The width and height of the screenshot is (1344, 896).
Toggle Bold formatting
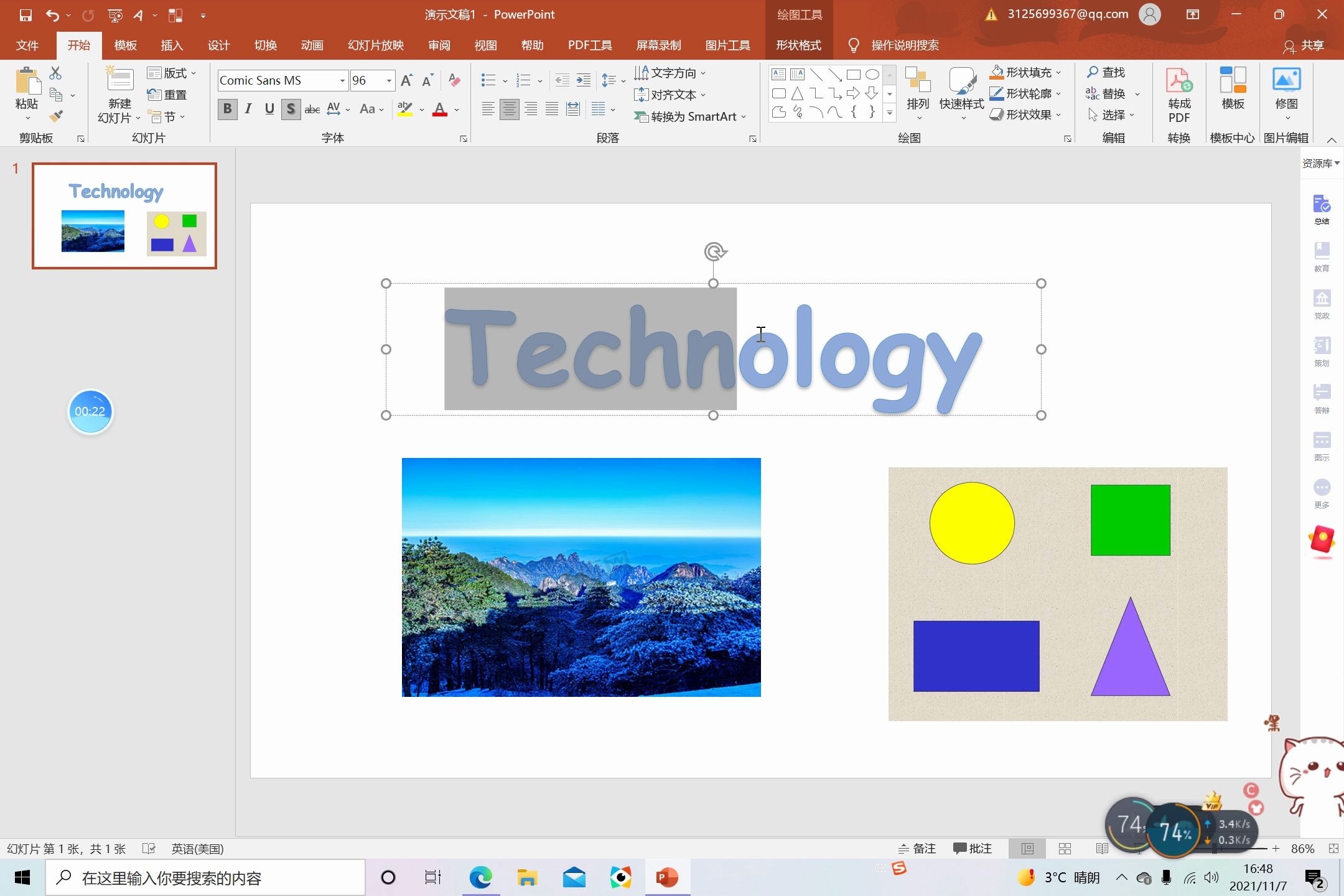[227, 109]
